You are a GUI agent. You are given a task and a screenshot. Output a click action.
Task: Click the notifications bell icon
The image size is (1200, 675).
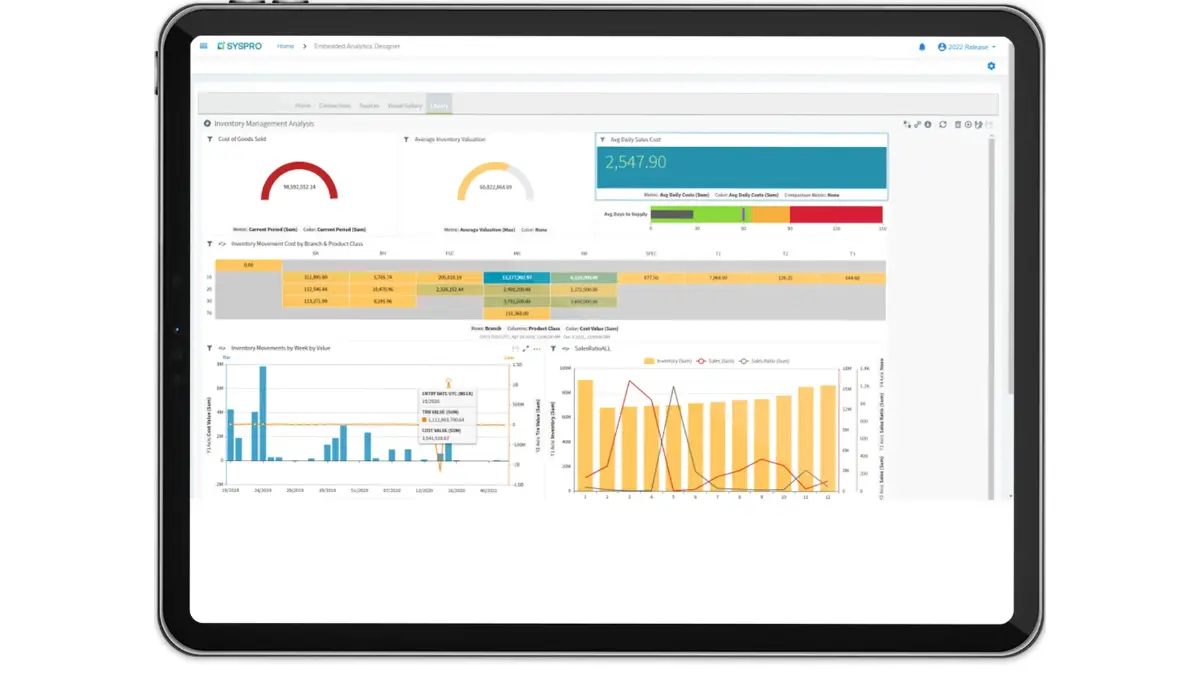(922, 46)
